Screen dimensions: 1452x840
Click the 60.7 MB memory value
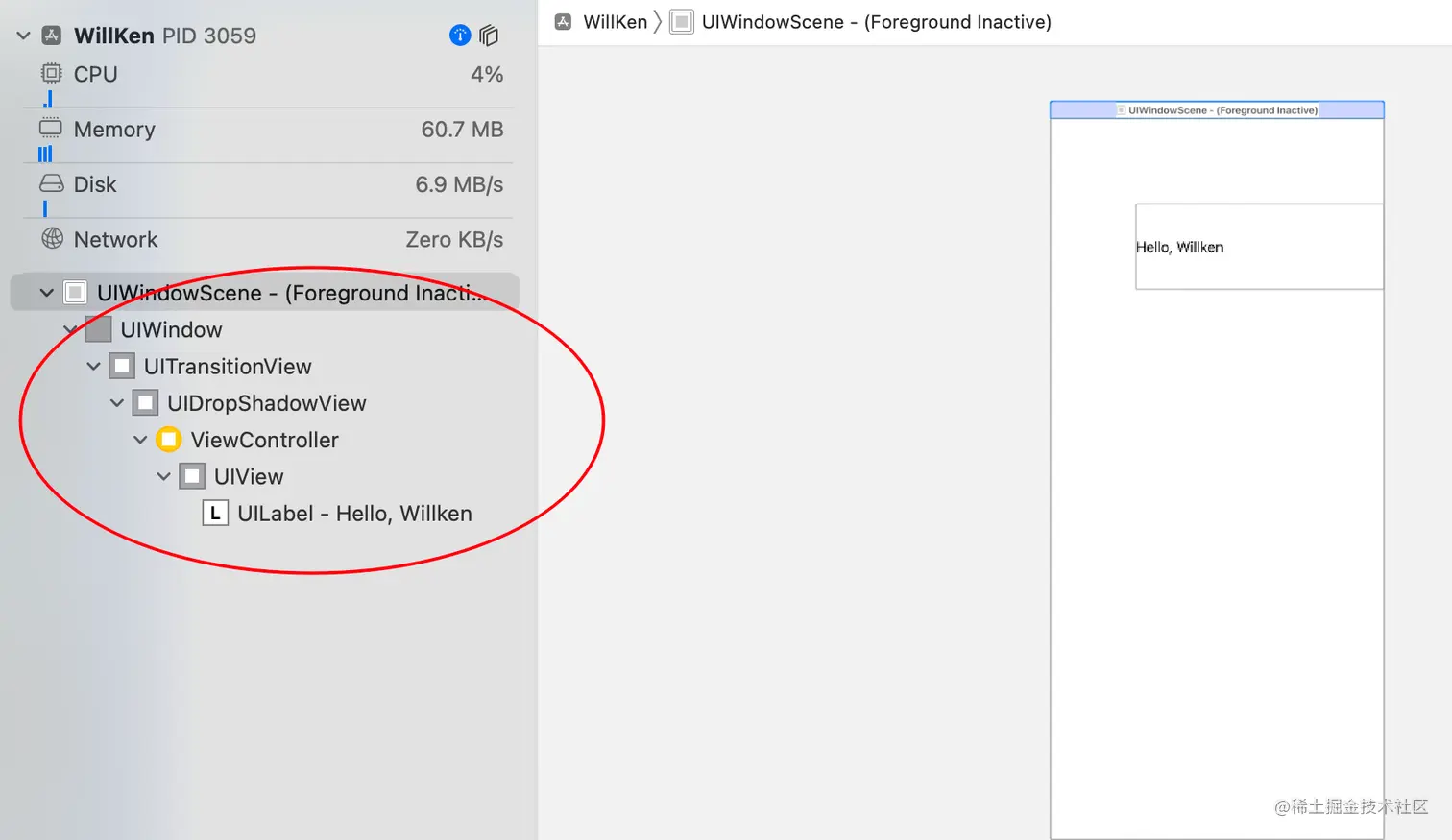(x=462, y=130)
